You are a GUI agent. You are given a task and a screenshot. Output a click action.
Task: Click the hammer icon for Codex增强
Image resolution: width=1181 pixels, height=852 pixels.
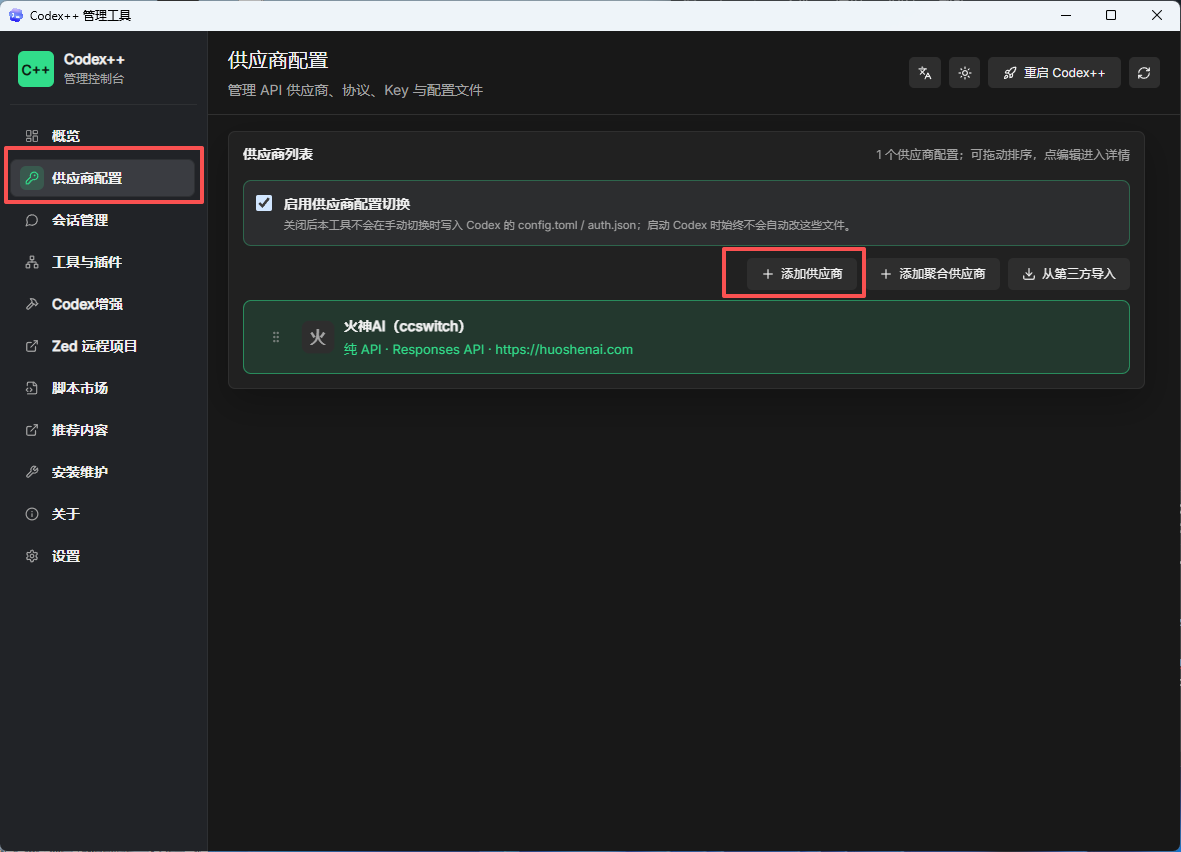click(32, 304)
